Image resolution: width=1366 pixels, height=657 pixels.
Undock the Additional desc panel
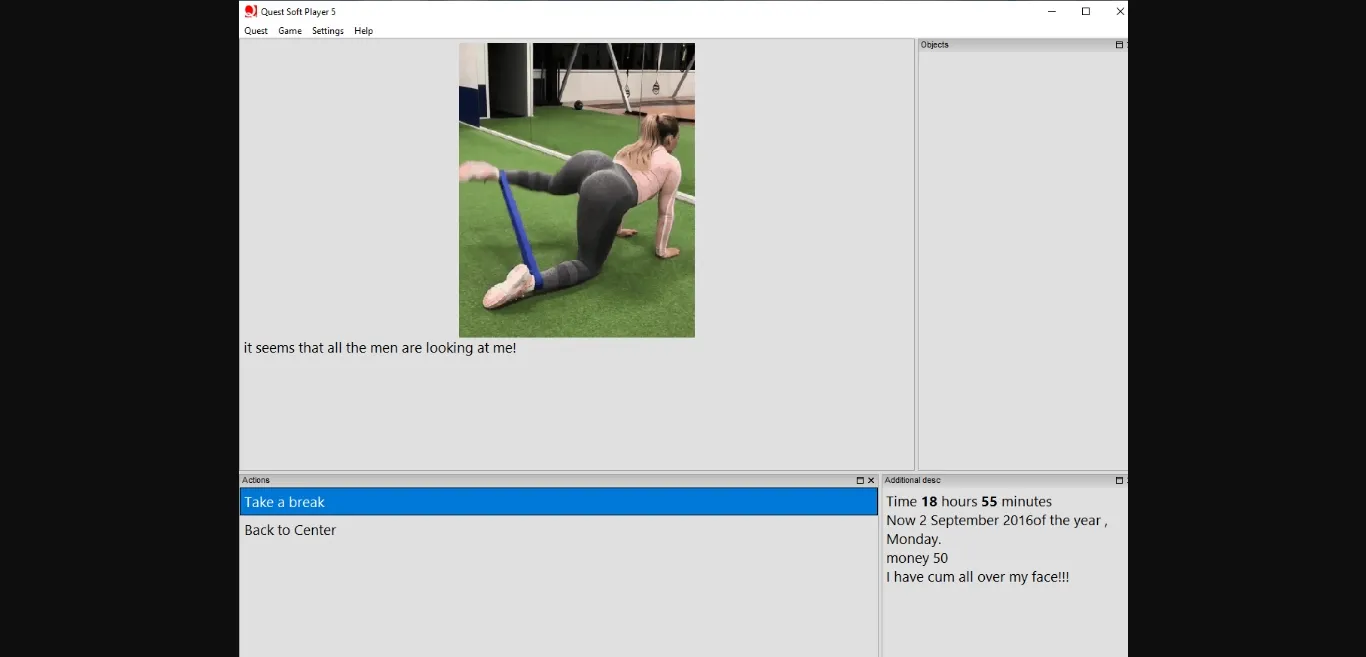1119,481
